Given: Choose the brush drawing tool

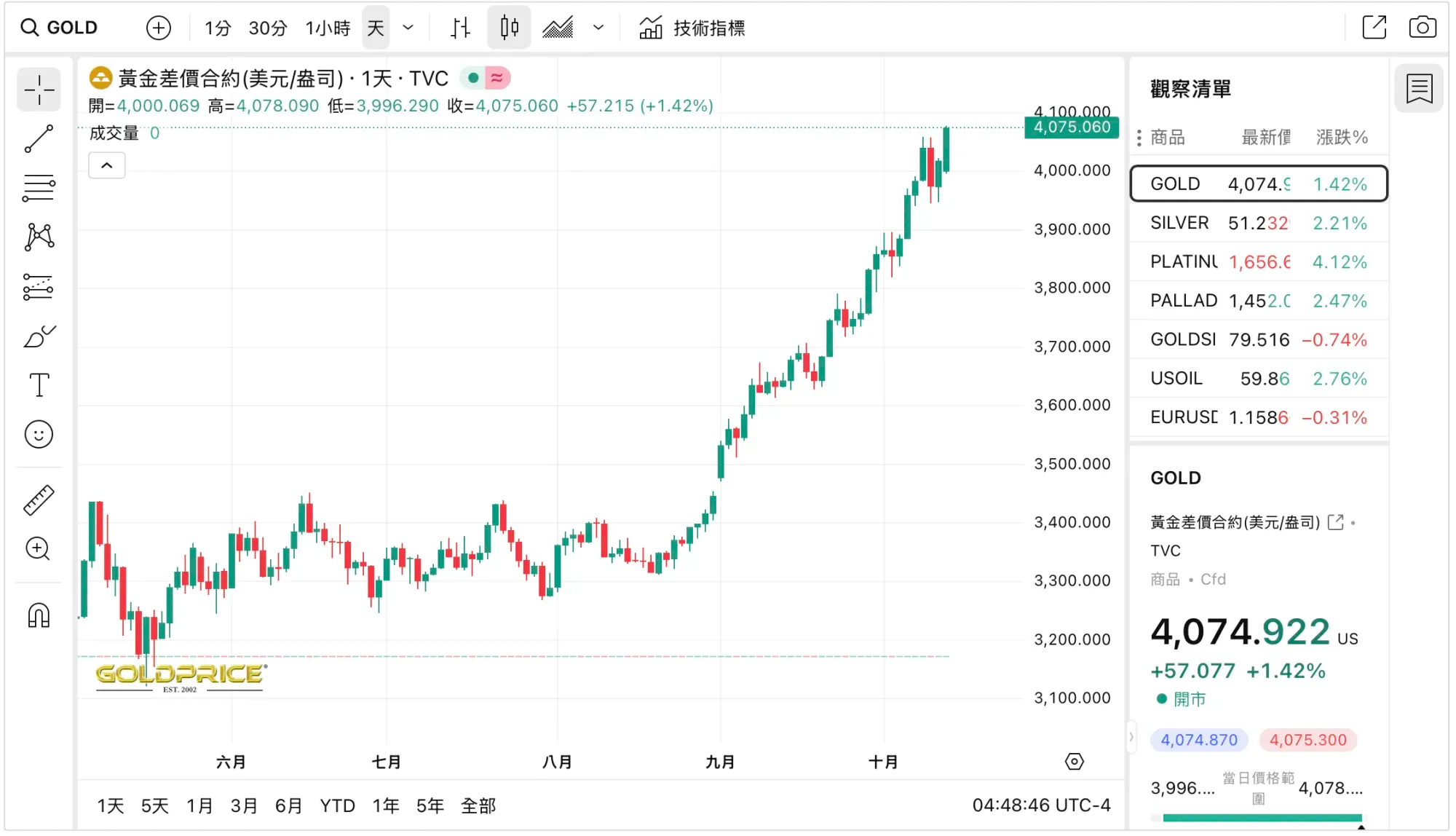Looking at the screenshot, I should coord(39,336).
